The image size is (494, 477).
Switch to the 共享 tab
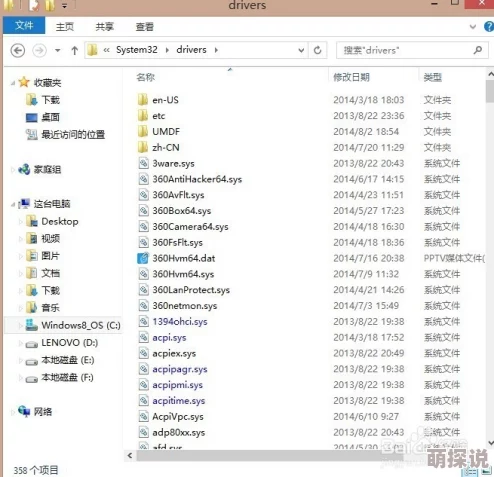[x=105, y=27]
